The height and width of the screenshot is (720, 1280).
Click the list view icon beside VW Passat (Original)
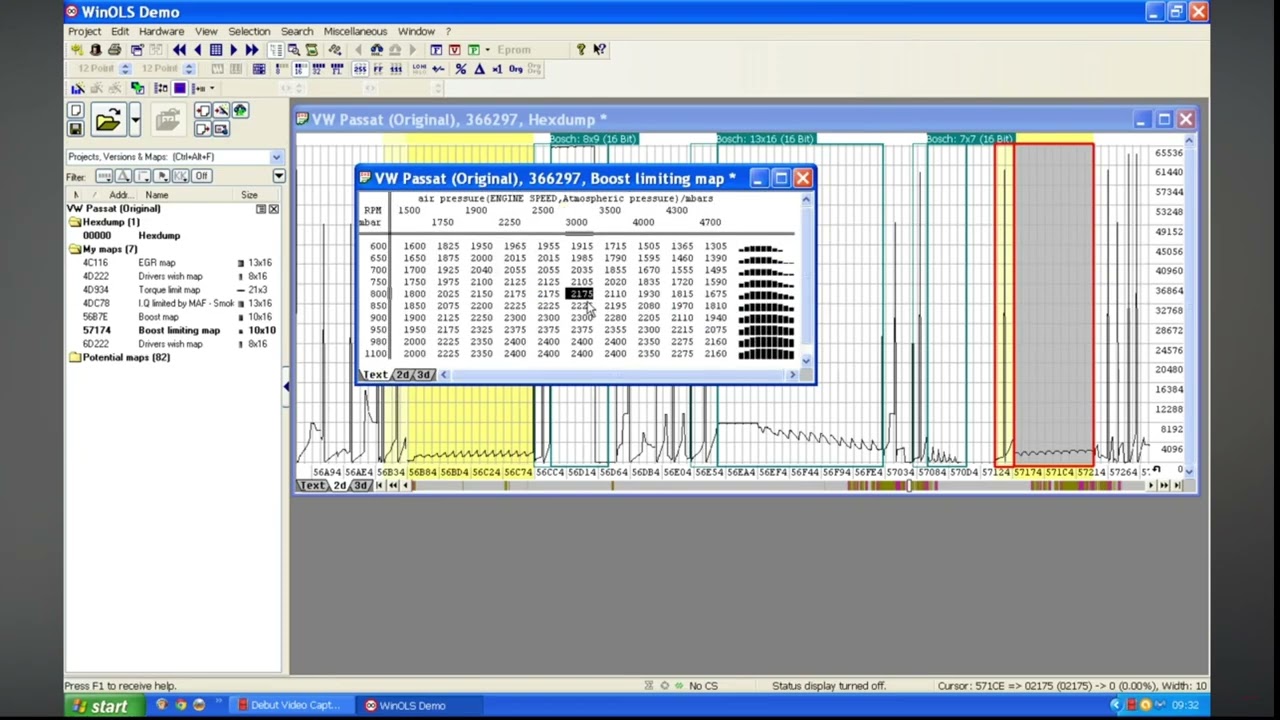pyautogui.click(x=261, y=209)
